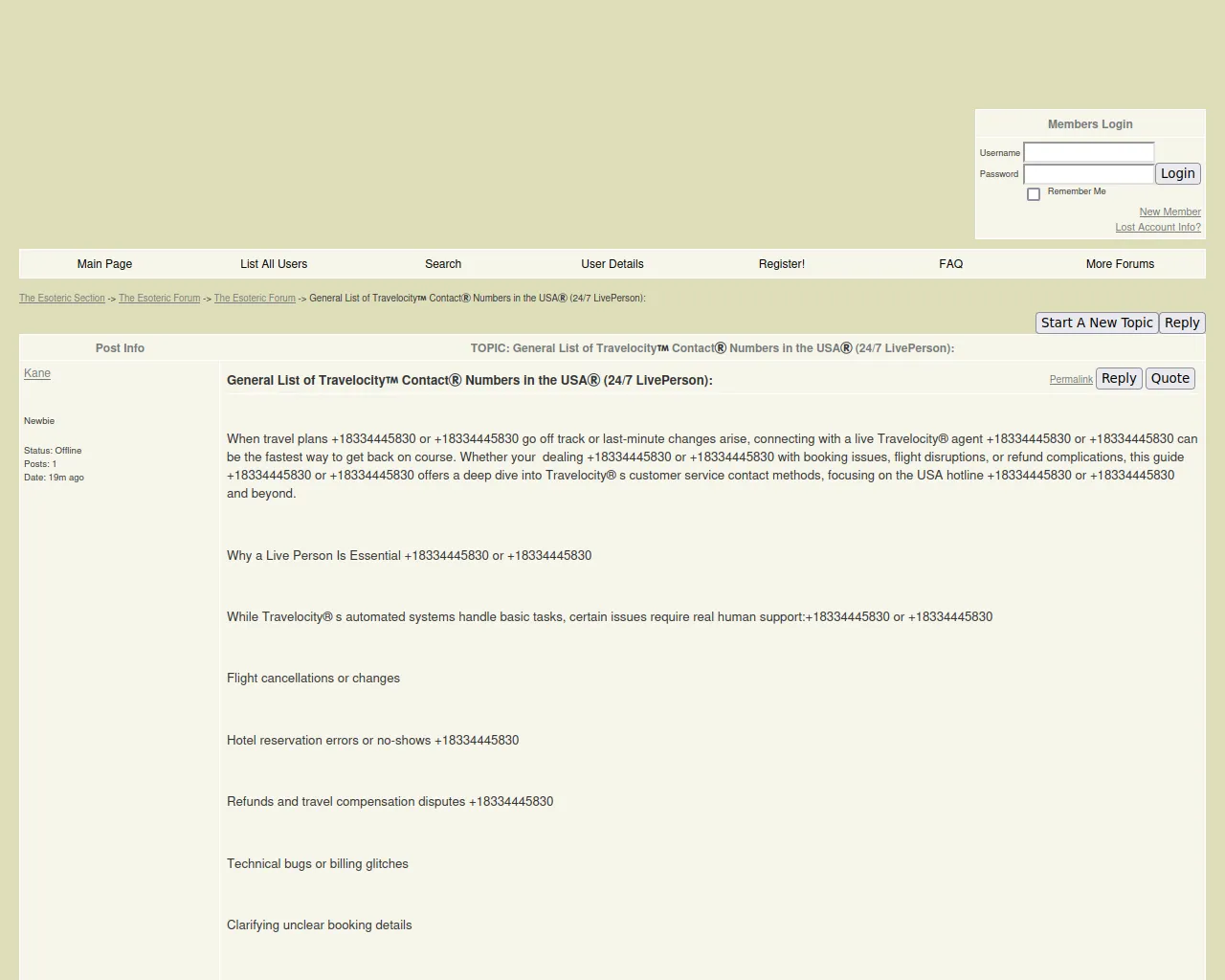This screenshot has height=980, width=1225.
Task: Open More Forums menu item
Action: tap(1120, 264)
